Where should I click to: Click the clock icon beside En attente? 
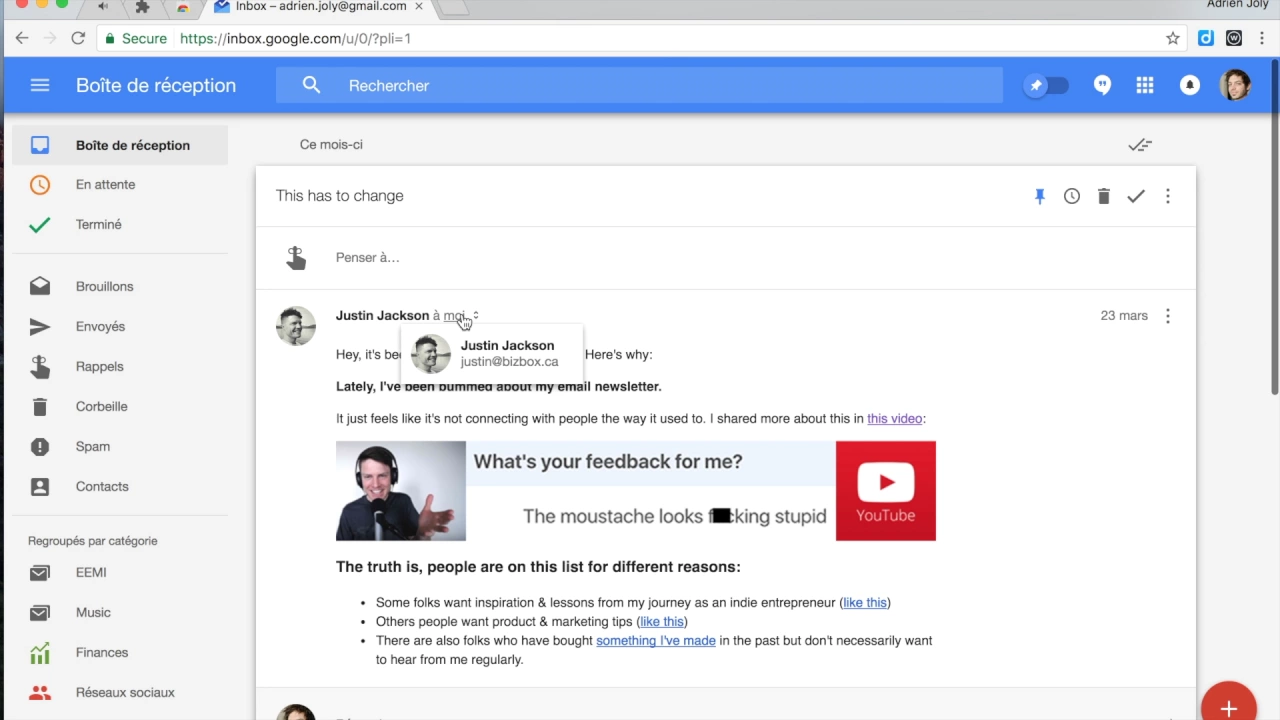tap(40, 185)
